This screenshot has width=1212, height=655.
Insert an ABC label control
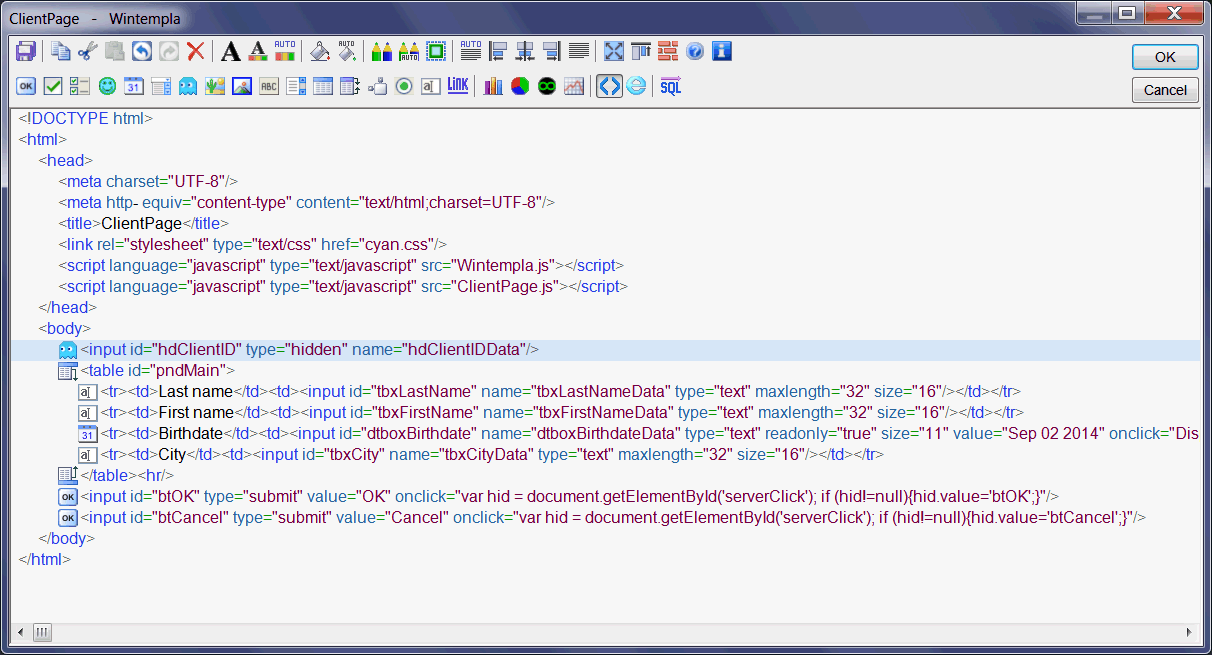pos(269,86)
